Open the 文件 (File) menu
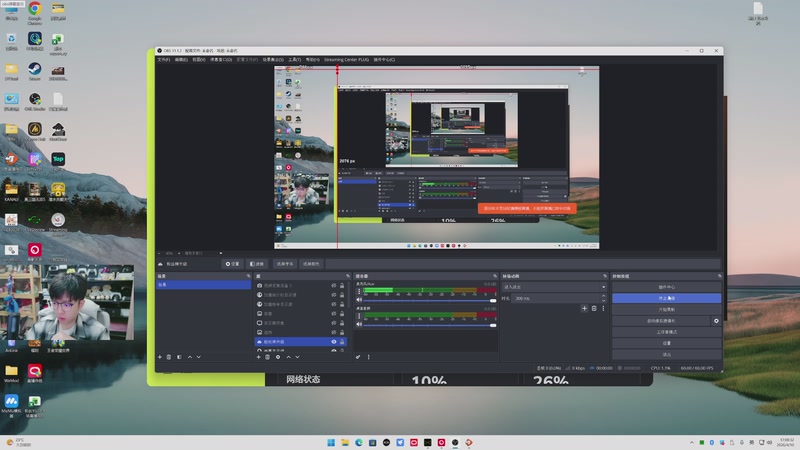 pyautogui.click(x=164, y=59)
